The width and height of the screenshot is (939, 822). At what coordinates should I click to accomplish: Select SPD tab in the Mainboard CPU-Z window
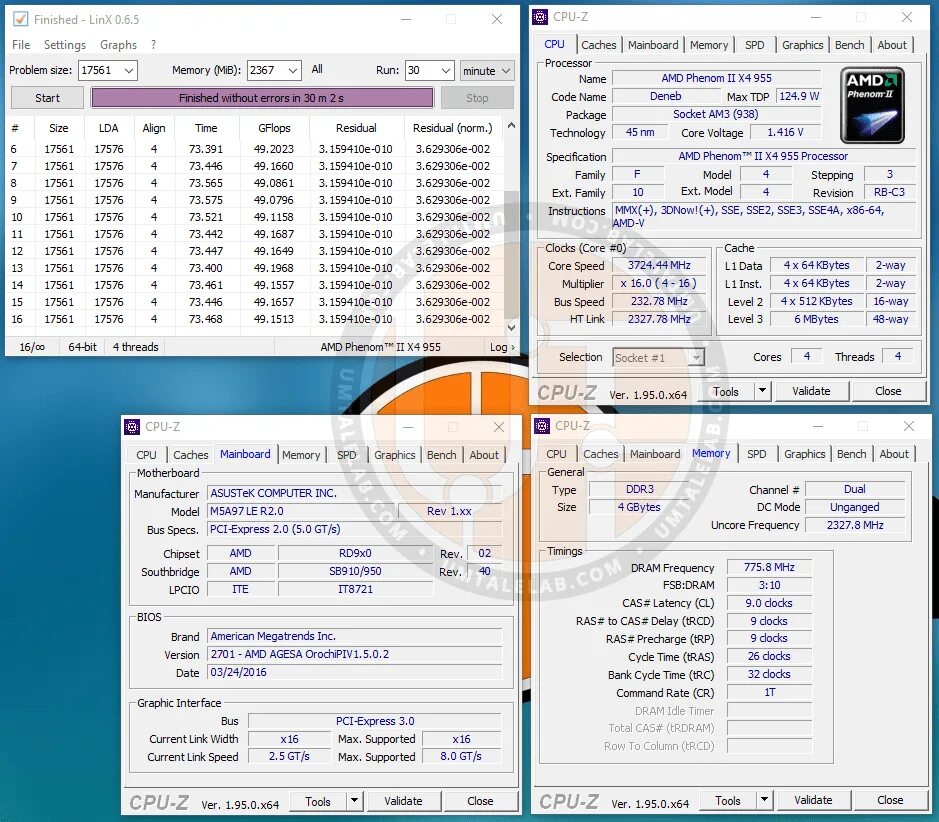(x=346, y=455)
